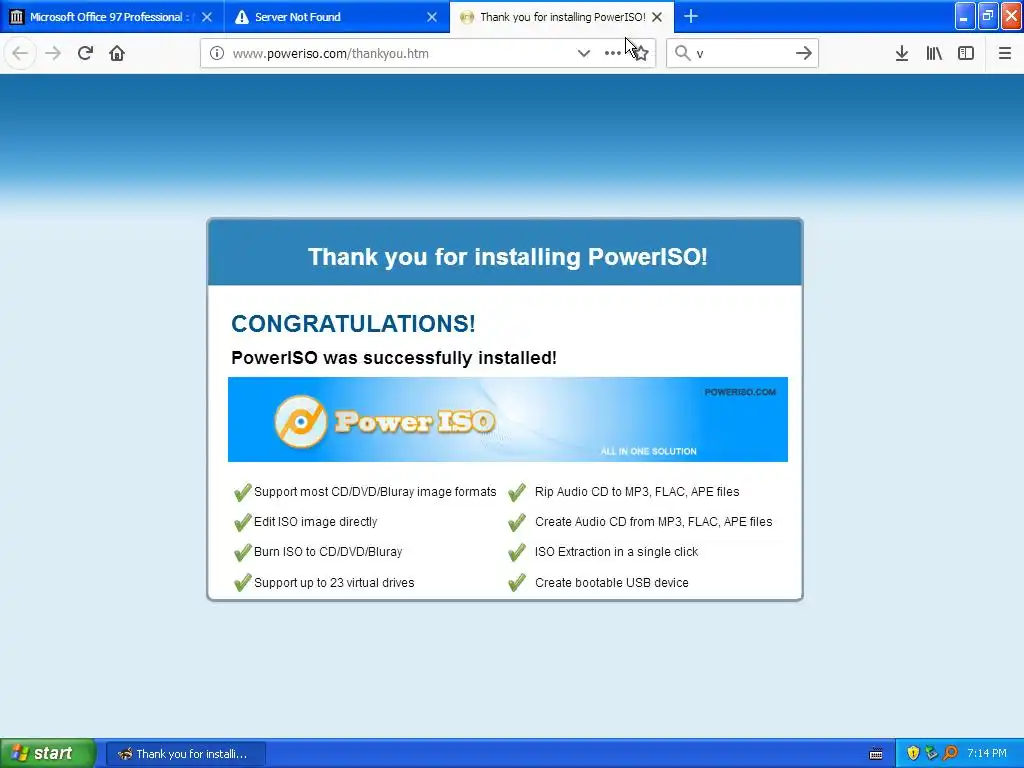The image size is (1024, 768).
Task: Click the Burn ISO to CD/DVD/Bluray item
Action: pyautogui.click(x=328, y=552)
